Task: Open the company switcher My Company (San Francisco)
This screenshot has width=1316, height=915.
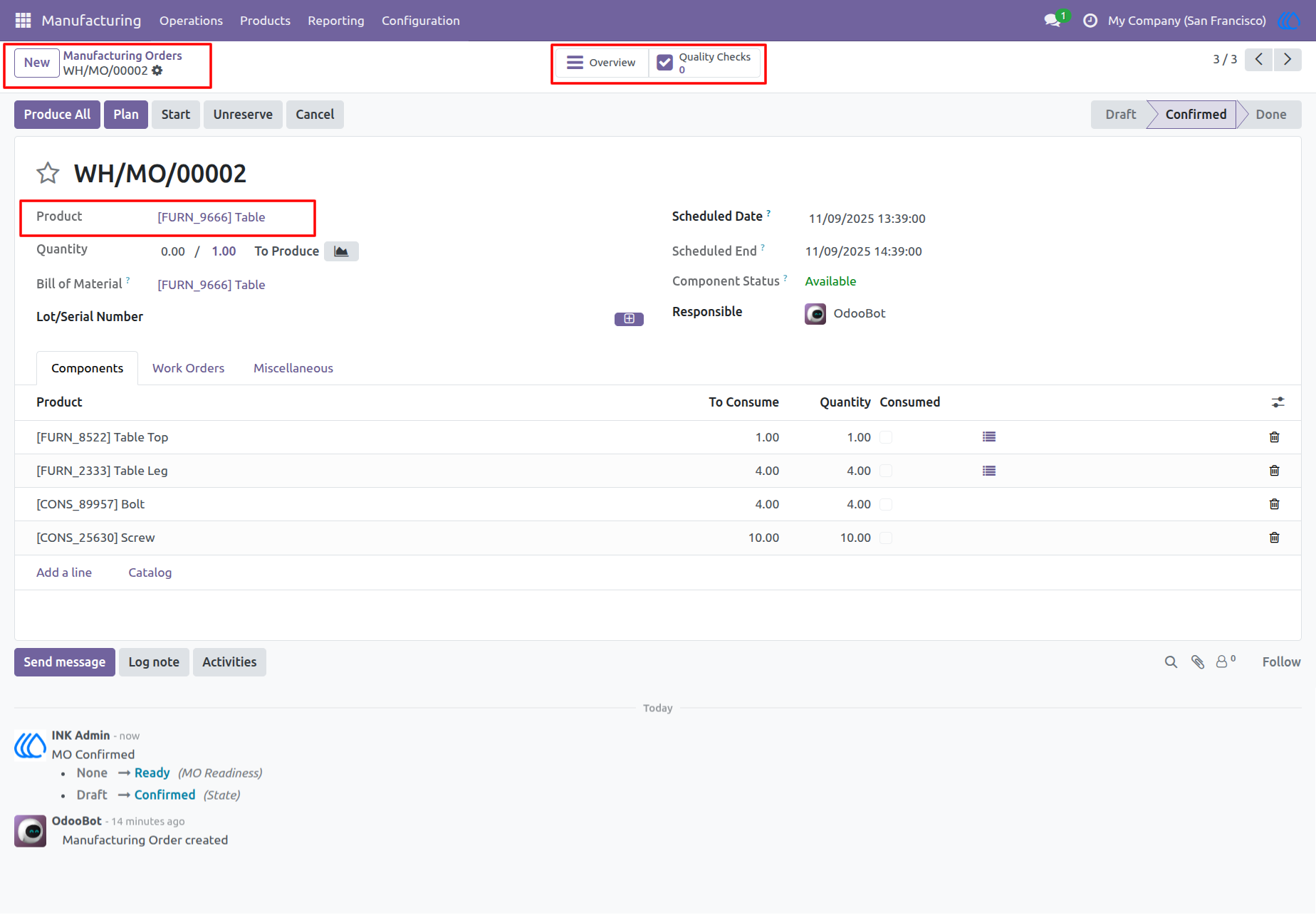Action: pyautogui.click(x=1186, y=21)
